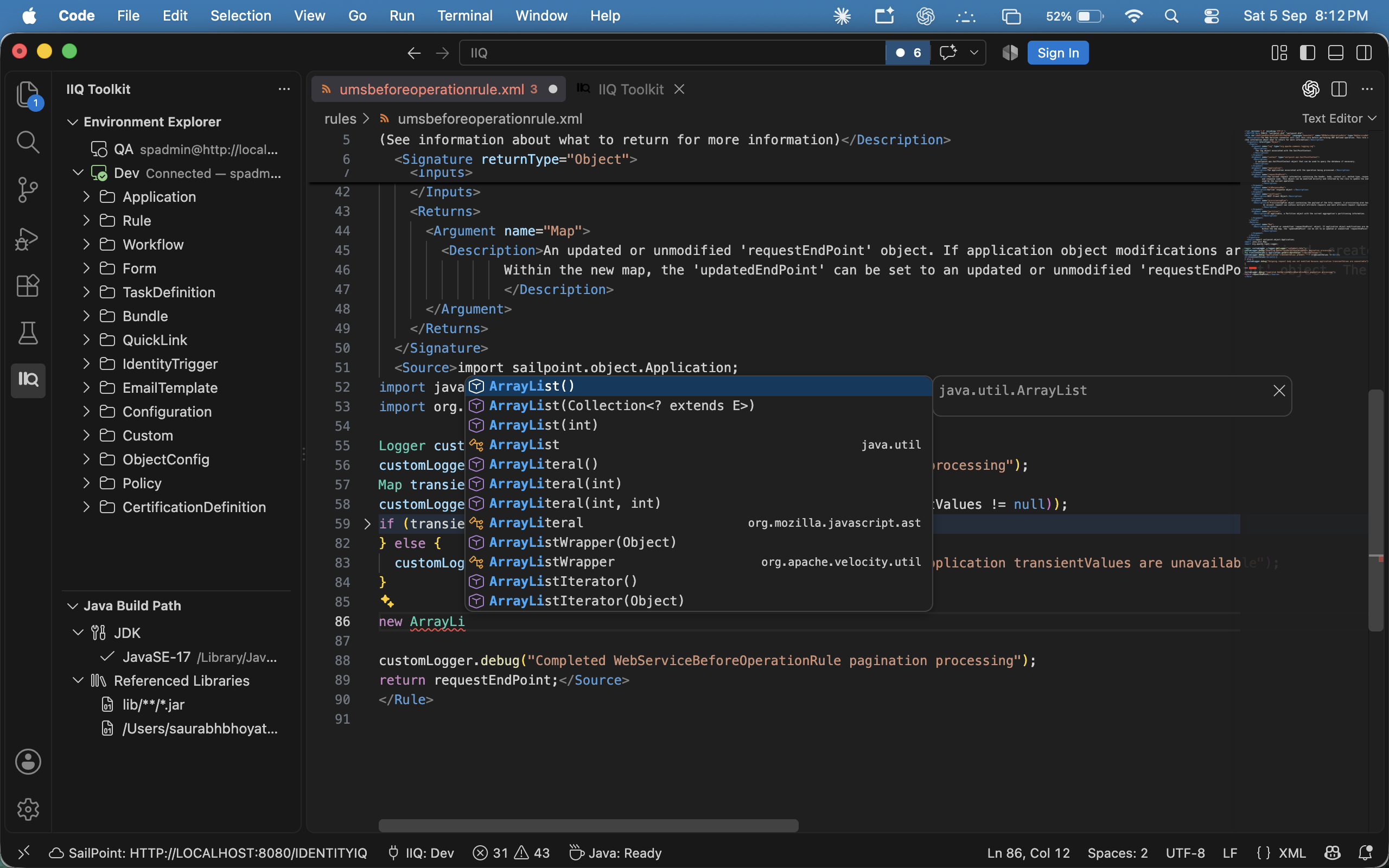Click the chat sparkle icon in title bar
This screenshot has width=1389, height=868.
[948, 53]
